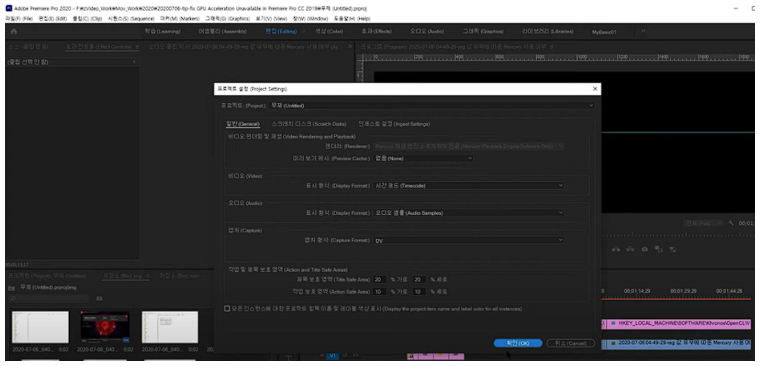Switch to the Ingest Settings tab
The image size is (760, 366).
point(394,124)
